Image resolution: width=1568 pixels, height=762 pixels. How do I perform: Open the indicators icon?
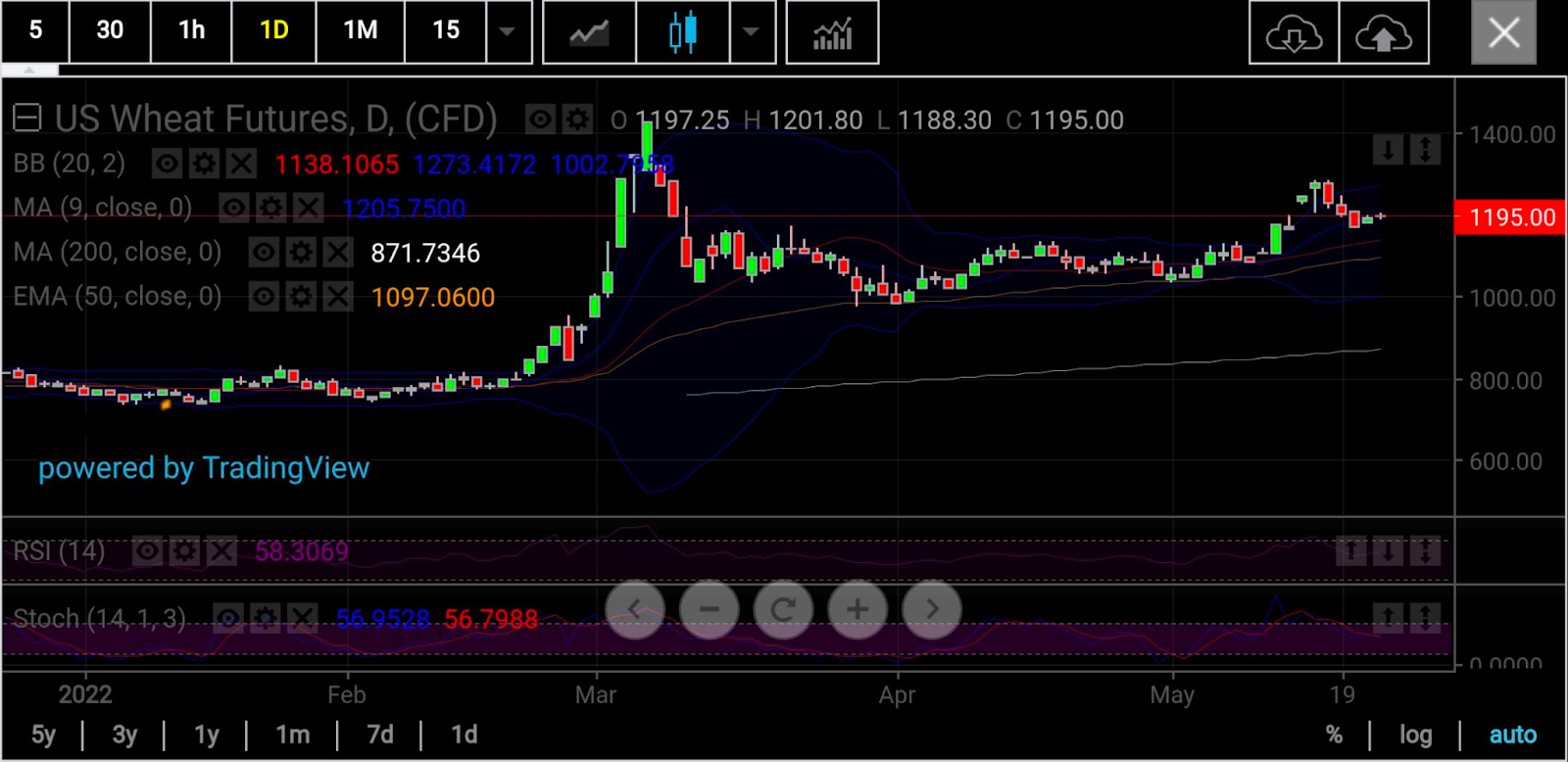coord(832,31)
